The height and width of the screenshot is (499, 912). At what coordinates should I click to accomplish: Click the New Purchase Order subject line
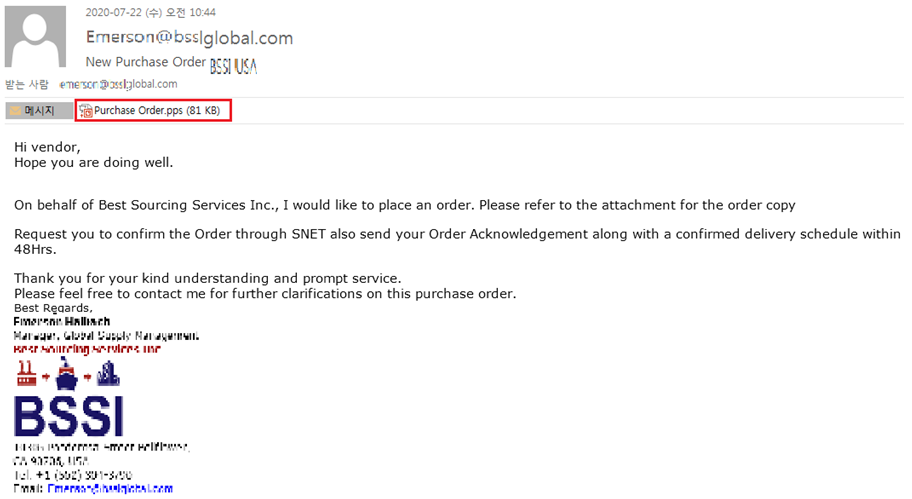[145, 62]
